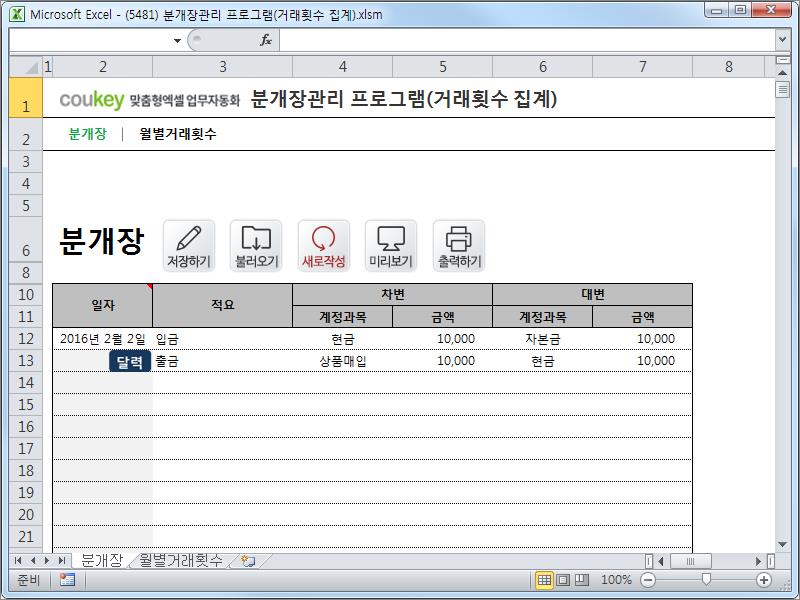Click the 출력하기 printer icon

(x=459, y=246)
